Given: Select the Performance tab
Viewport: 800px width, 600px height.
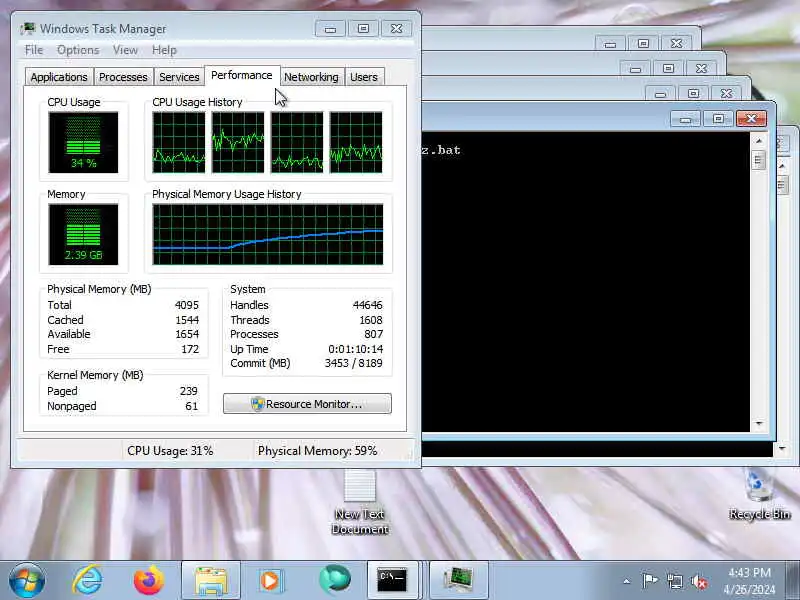Looking at the screenshot, I should point(242,76).
